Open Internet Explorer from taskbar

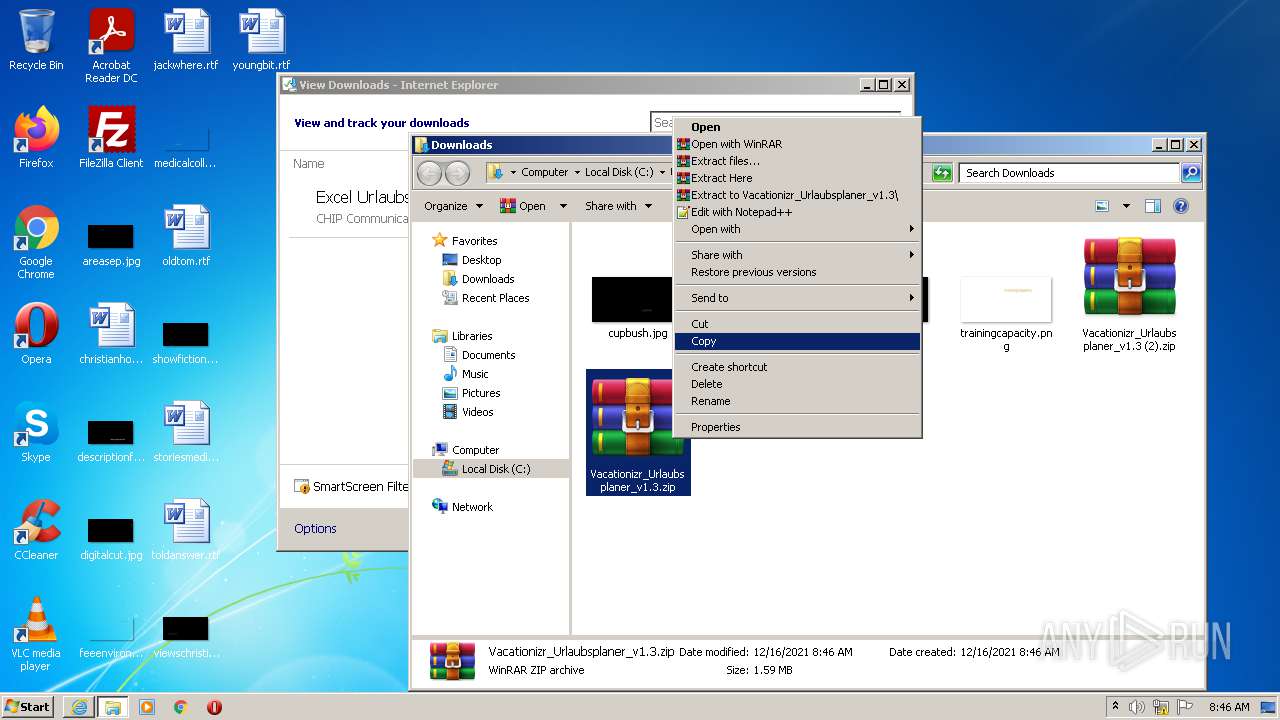(79, 707)
